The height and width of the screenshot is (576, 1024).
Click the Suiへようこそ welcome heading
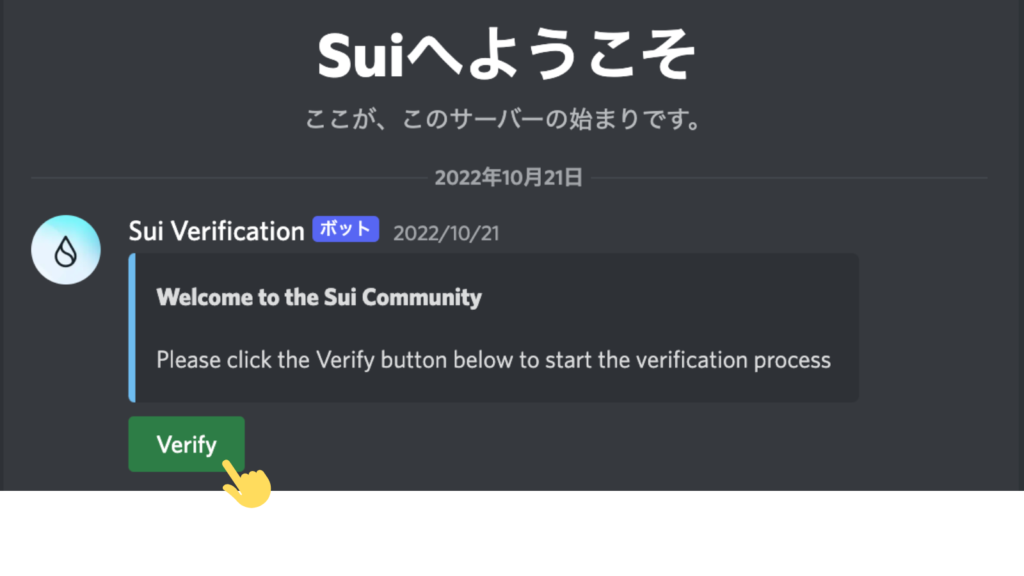pyautogui.click(x=507, y=56)
